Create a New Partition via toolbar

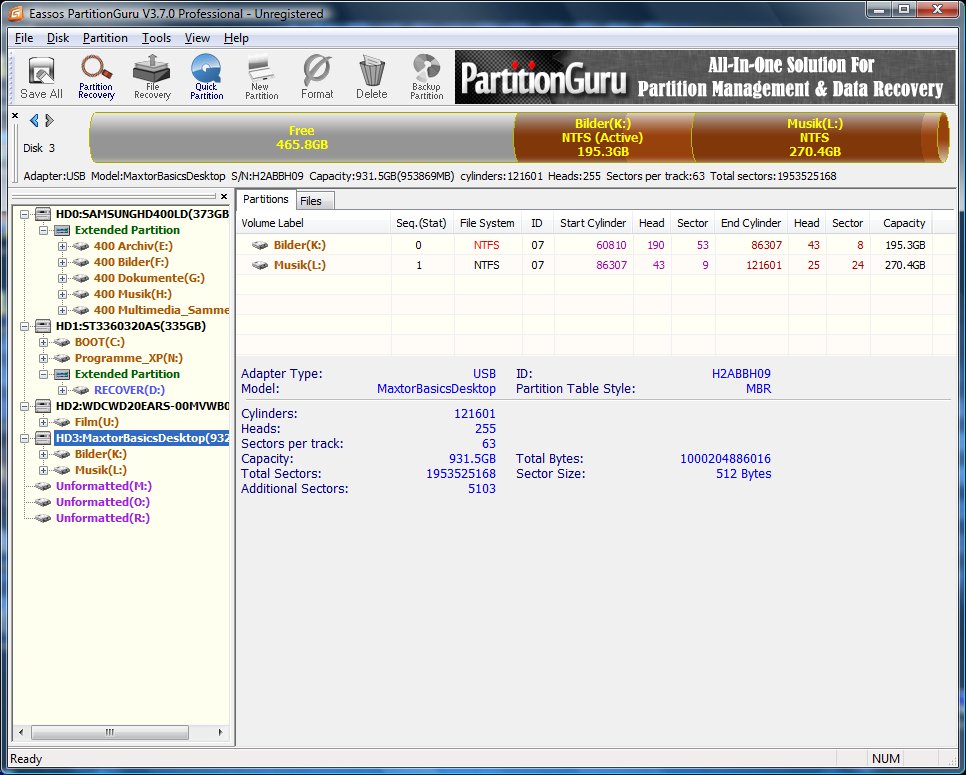(x=261, y=78)
